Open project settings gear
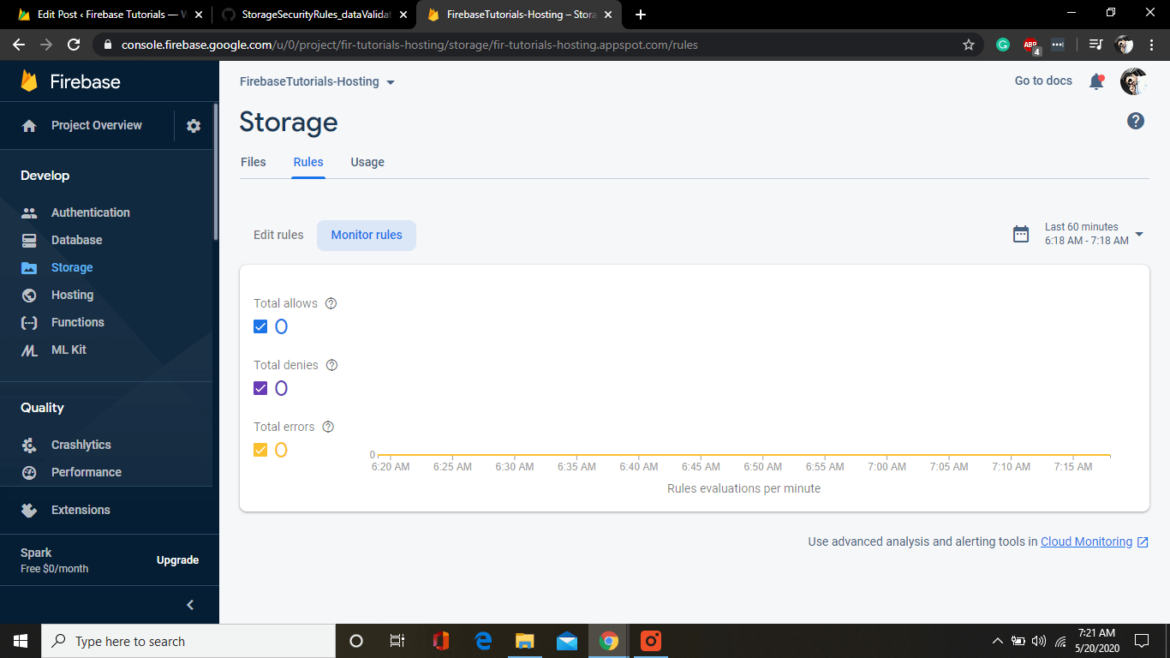 [193, 125]
